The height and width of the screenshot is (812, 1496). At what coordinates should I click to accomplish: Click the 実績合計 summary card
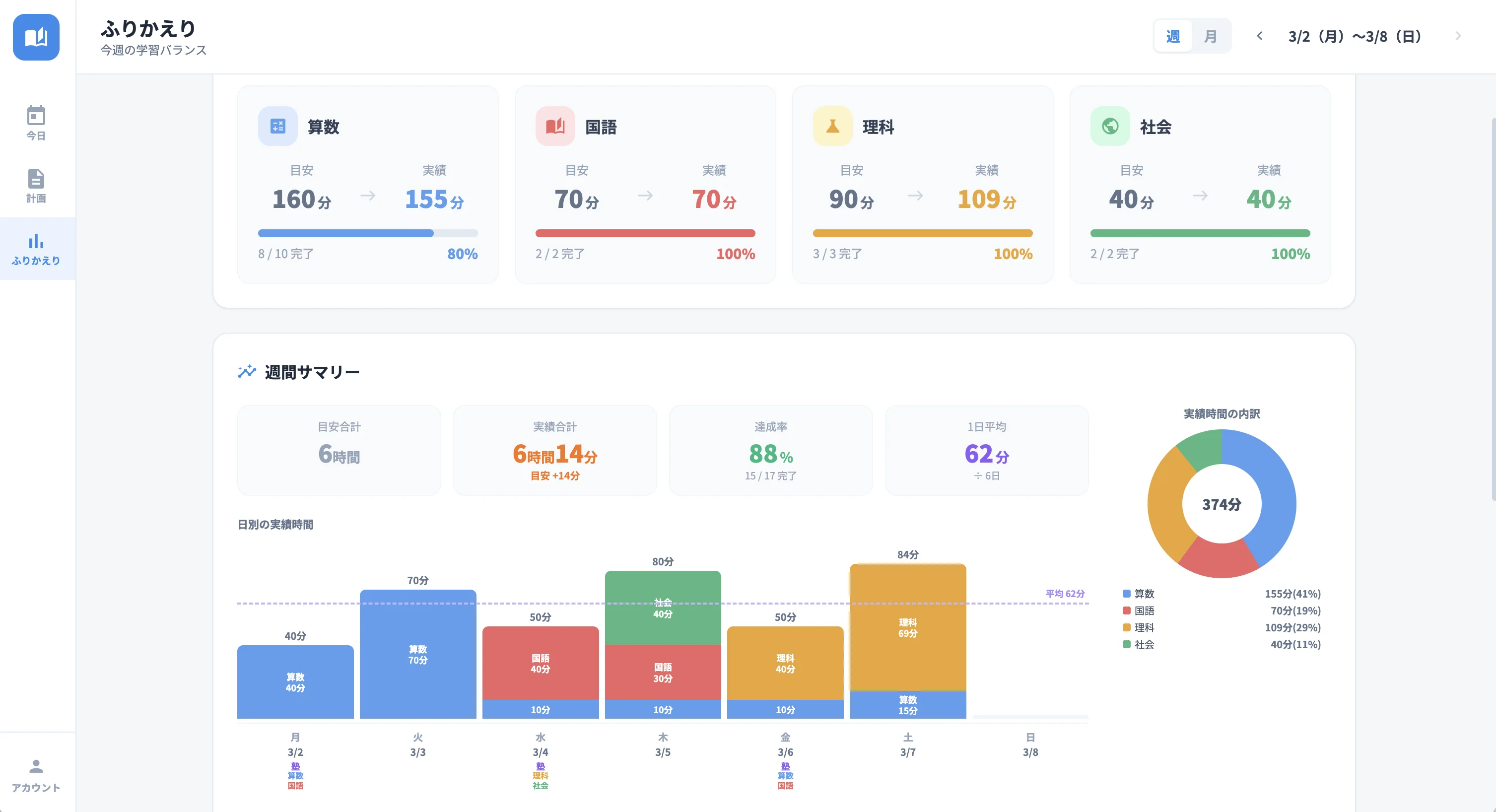point(554,450)
